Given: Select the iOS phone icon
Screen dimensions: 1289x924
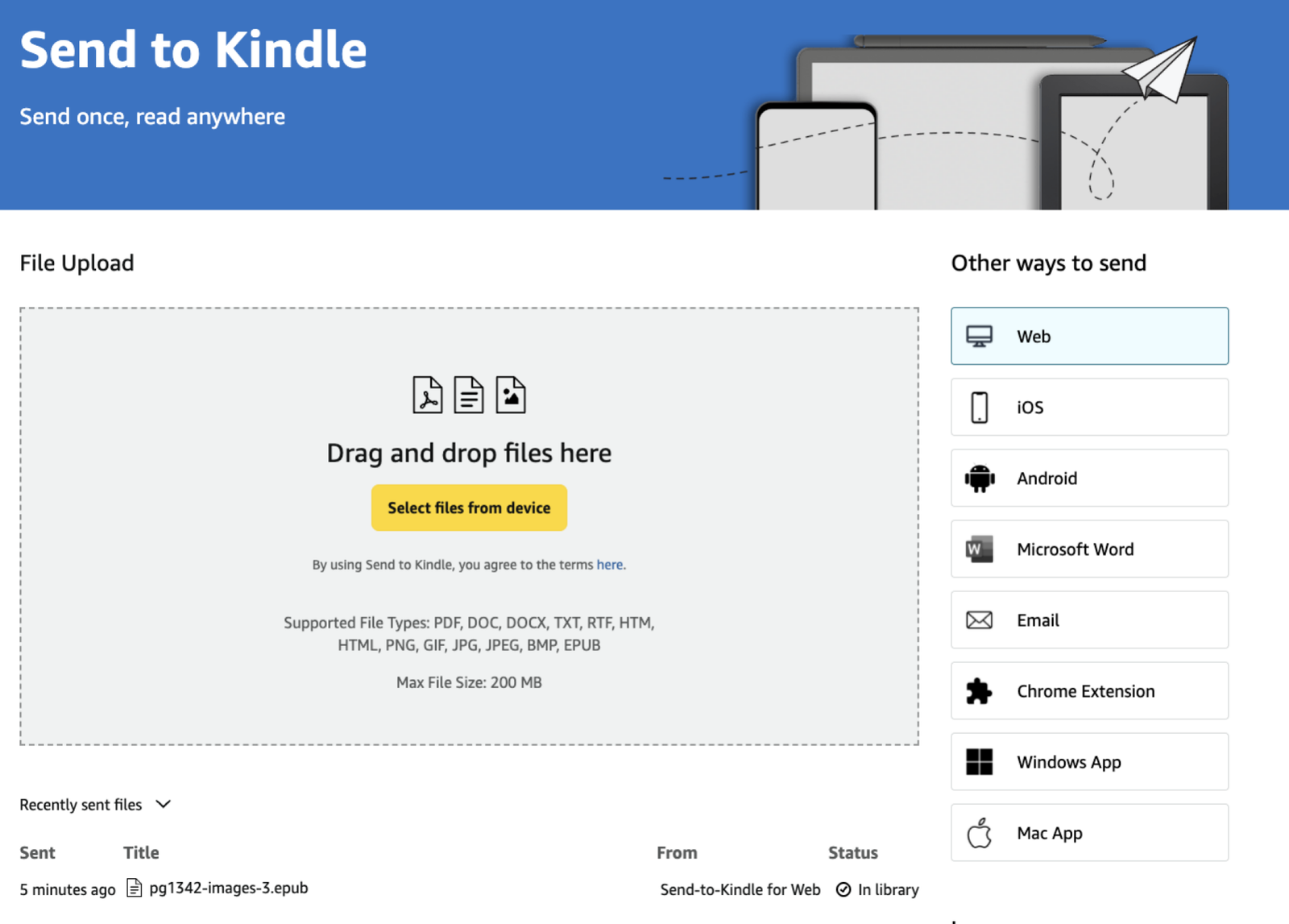Looking at the screenshot, I should pyautogui.click(x=979, y=407).
